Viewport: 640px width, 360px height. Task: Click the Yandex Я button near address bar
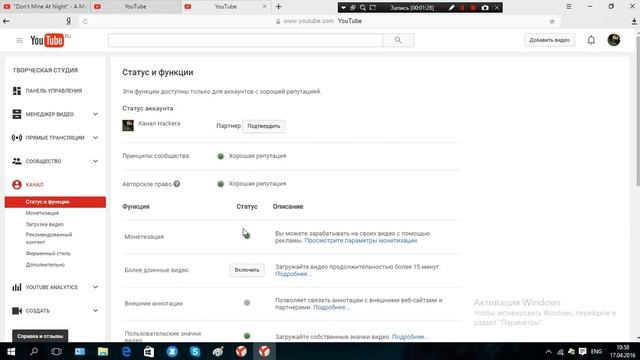click(69, 21)
